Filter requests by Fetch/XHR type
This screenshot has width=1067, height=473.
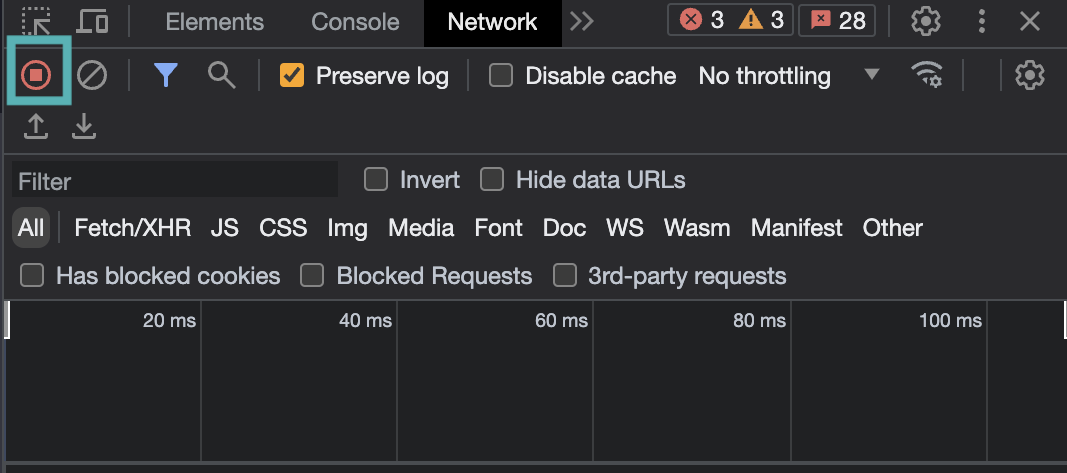(132, 228)
